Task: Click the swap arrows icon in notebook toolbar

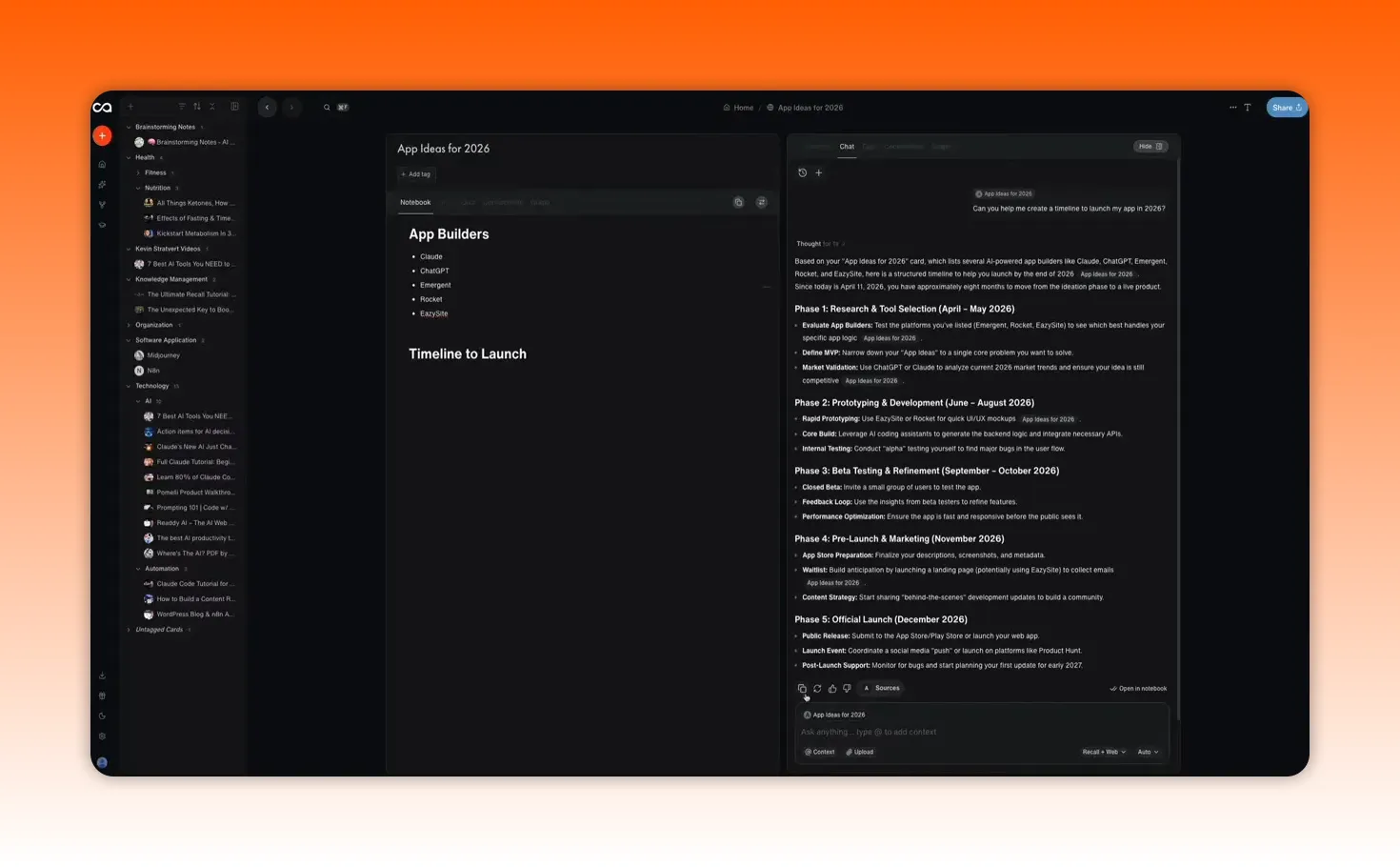Action: point(761,202)
